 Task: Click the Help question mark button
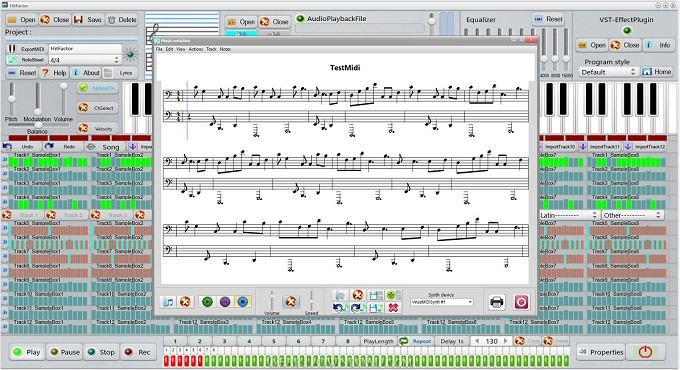[x=54, y=73]
